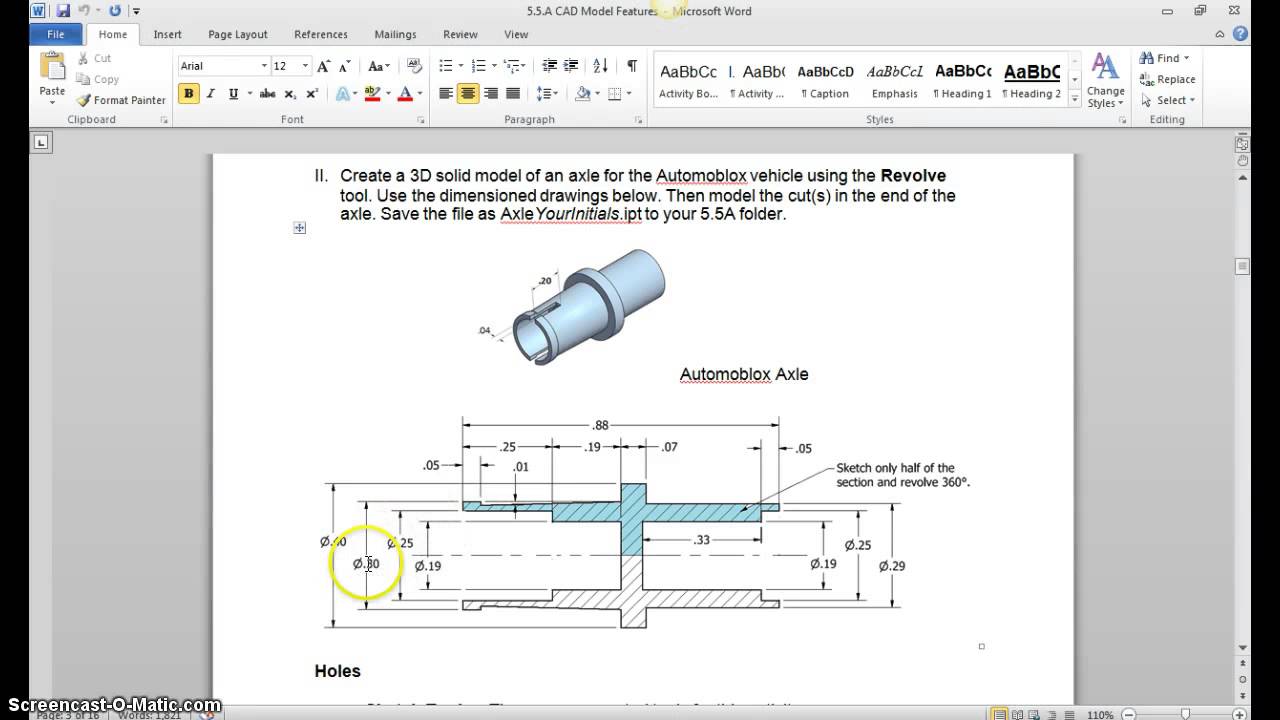Click the table move handle in document

[x=299, y=228]
